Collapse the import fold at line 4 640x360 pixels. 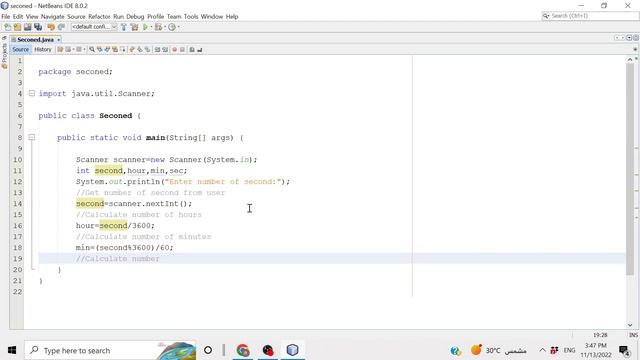(x=32, y=93)
